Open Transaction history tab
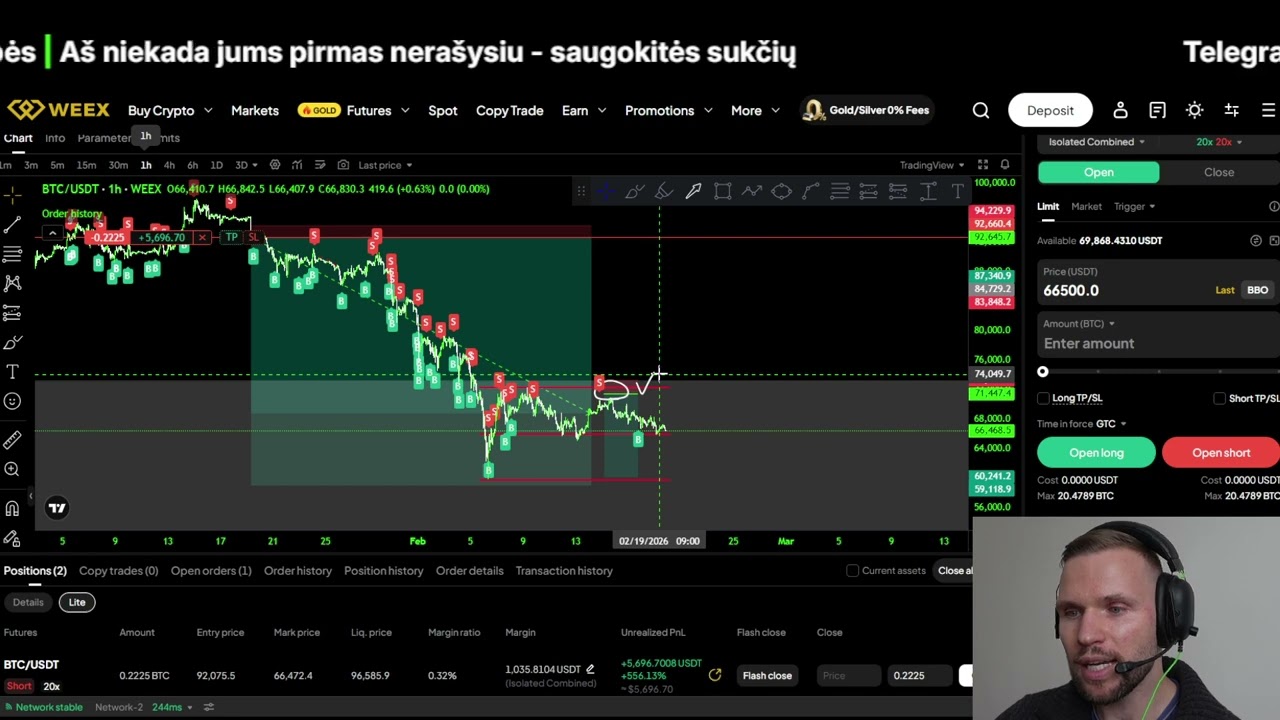 [x=564, y=570]
